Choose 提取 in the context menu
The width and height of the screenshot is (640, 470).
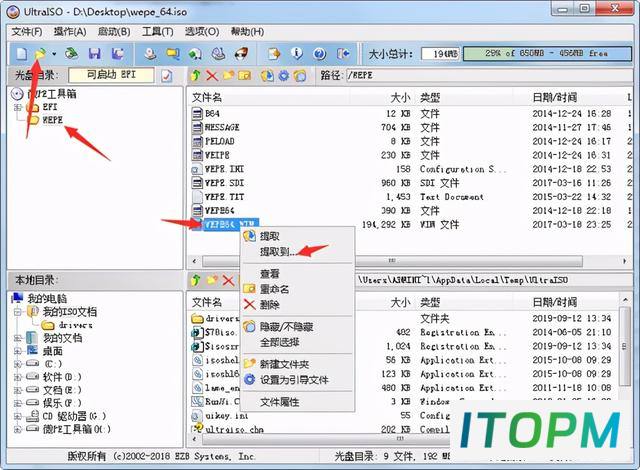tap(298, 236)
